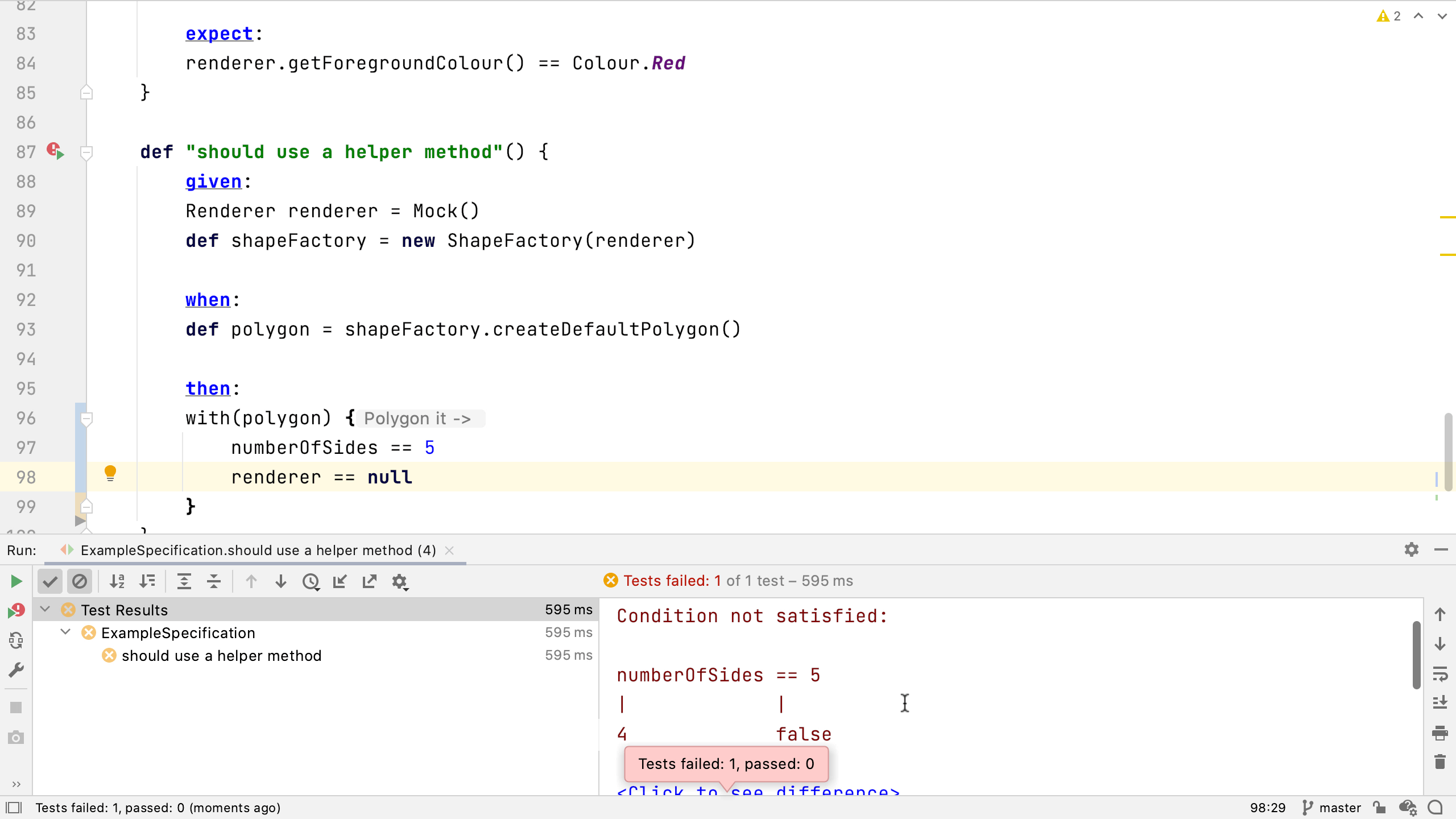Open test history clock icon

(311, 581)
